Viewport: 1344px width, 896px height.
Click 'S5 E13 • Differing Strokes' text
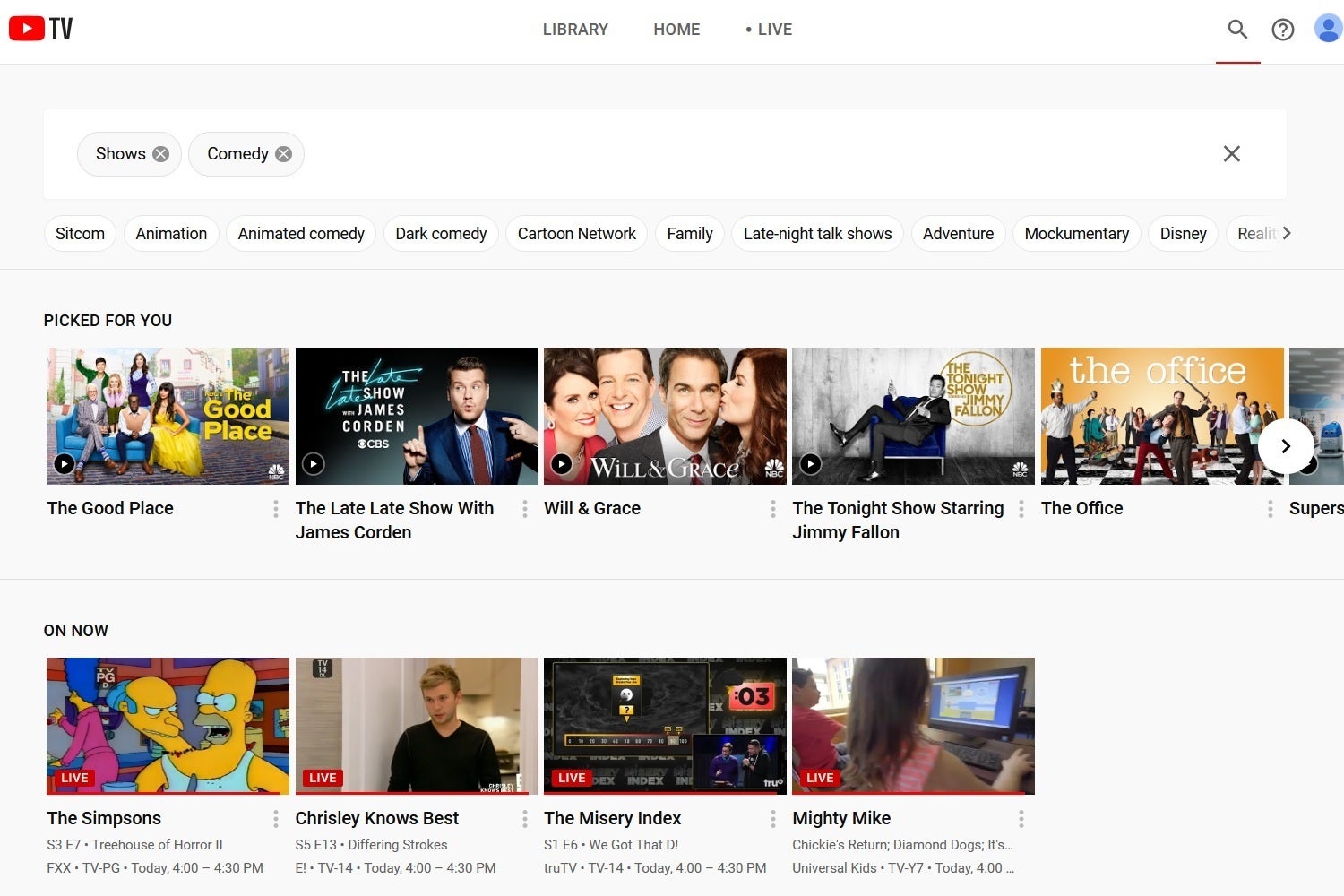click(371, 845)
